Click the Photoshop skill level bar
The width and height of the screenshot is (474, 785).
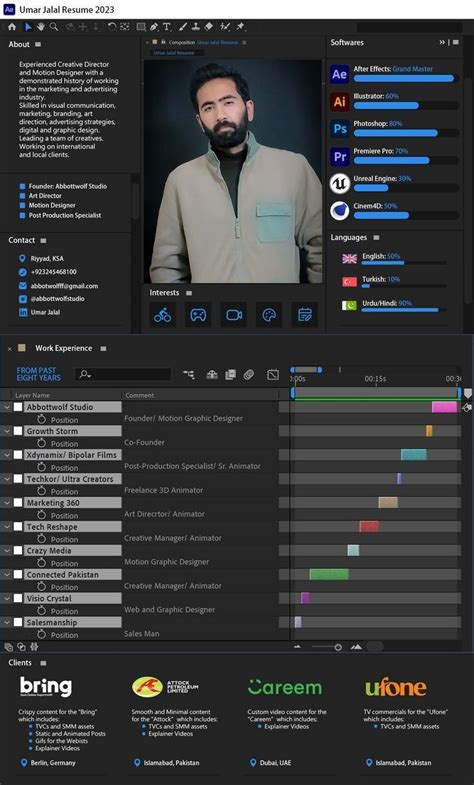[406, 133]
